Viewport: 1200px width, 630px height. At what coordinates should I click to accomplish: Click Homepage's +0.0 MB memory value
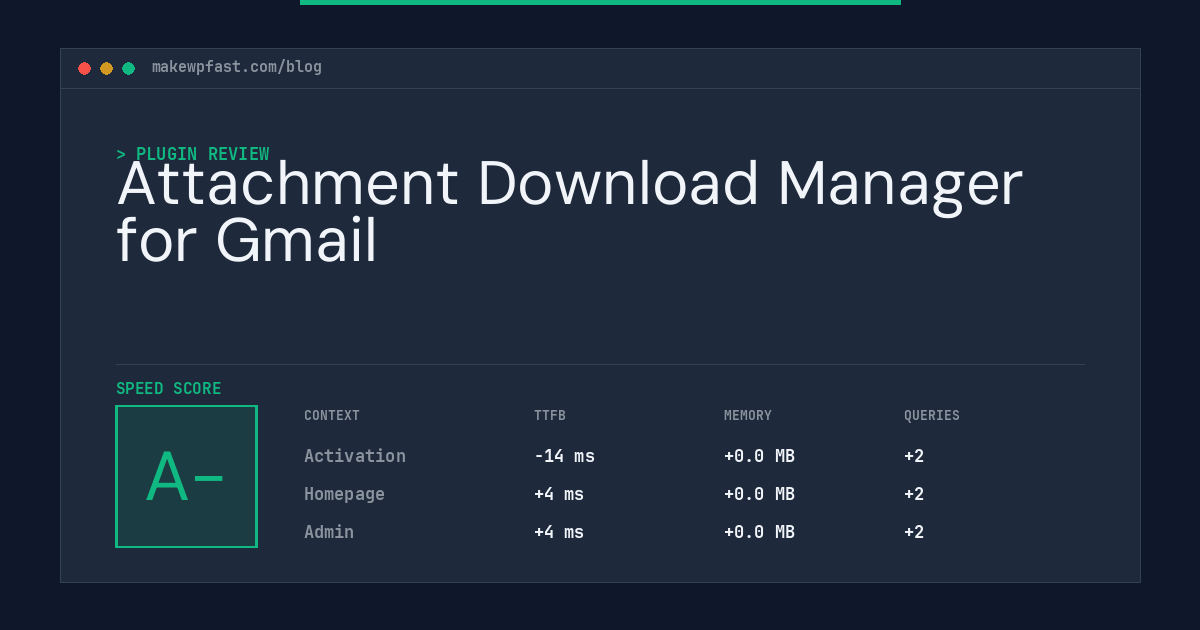click(x=759, y=494)
